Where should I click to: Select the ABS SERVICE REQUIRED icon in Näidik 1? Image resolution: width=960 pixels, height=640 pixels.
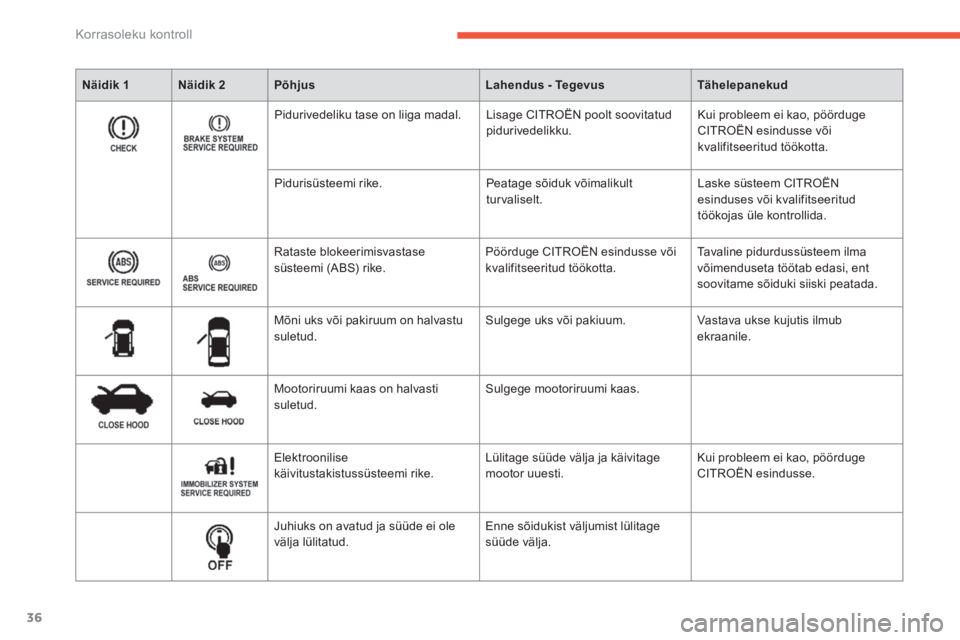[x=123, y=268]
